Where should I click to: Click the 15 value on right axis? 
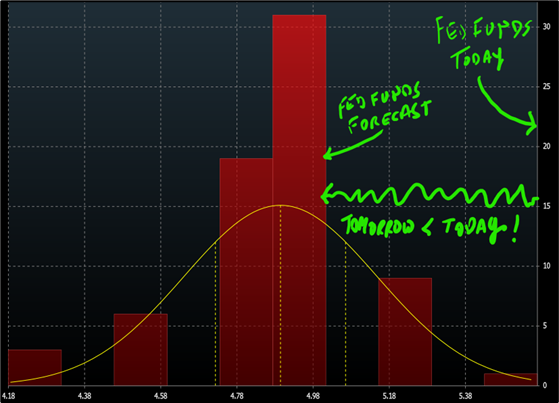(546, 206)
